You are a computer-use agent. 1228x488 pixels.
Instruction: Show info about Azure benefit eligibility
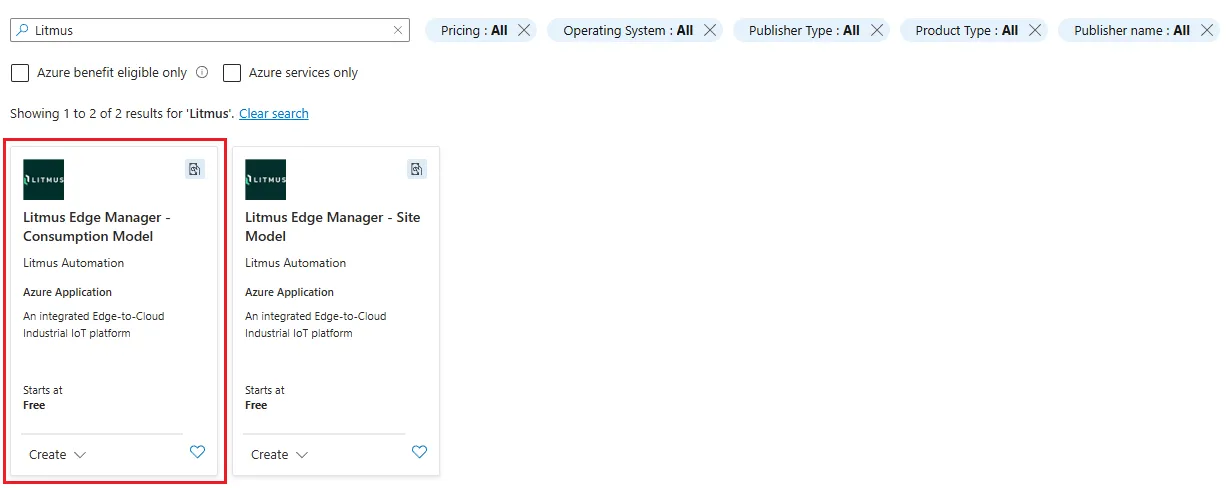(202, 72)
